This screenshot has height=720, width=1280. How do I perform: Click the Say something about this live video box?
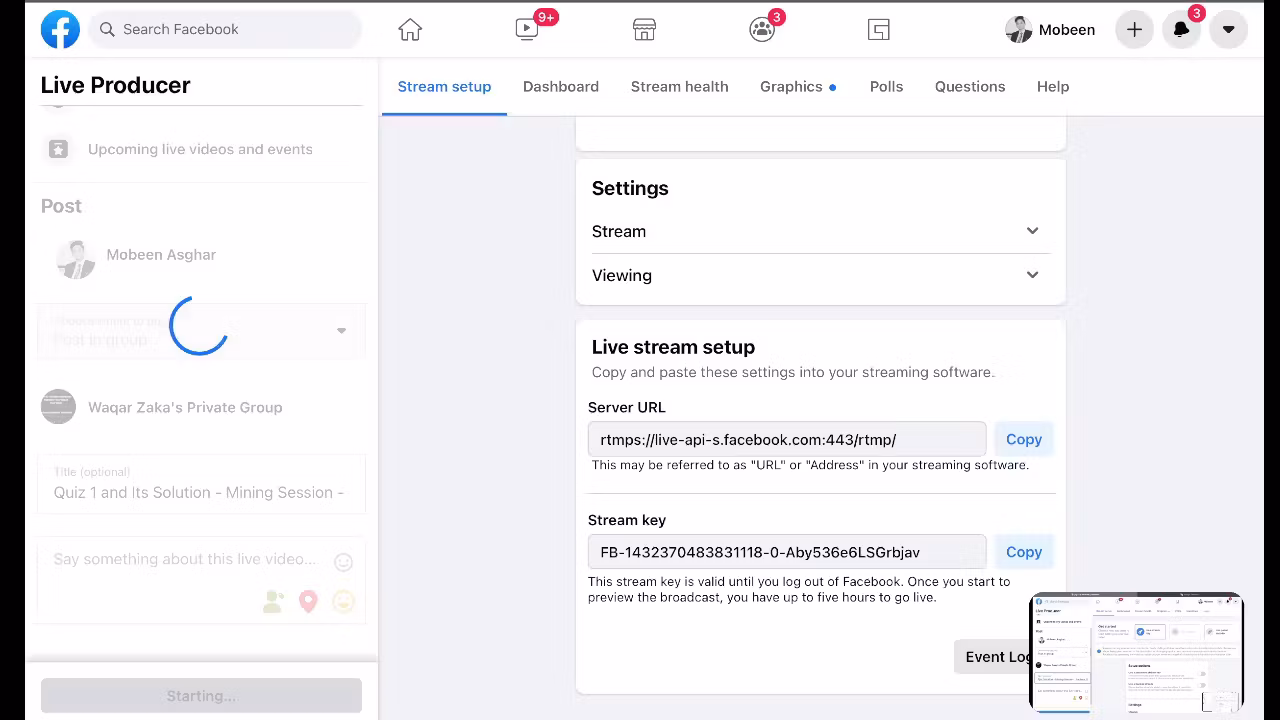tap(201, 580)
